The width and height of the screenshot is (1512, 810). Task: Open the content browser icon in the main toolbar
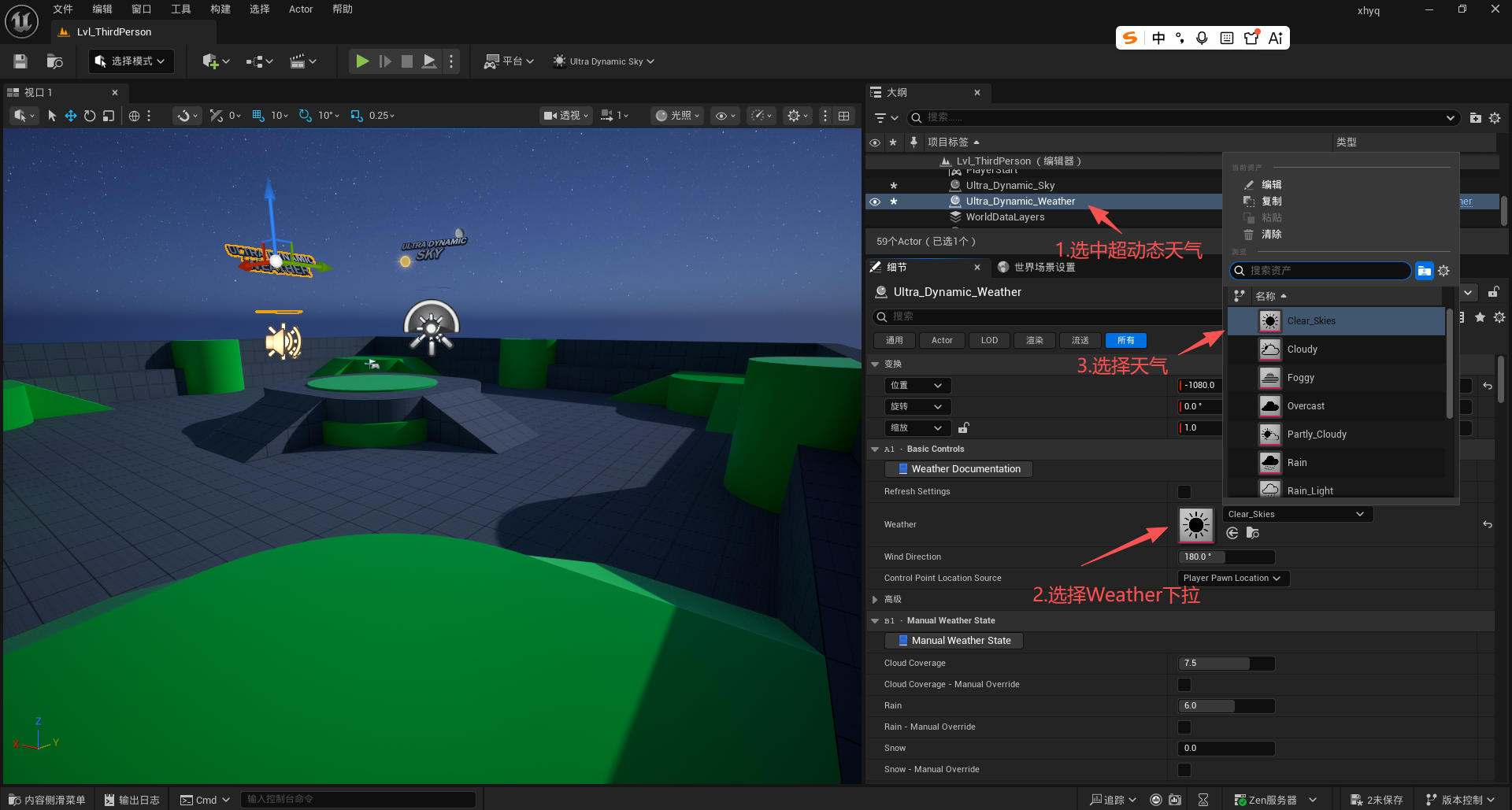(54, 61)
